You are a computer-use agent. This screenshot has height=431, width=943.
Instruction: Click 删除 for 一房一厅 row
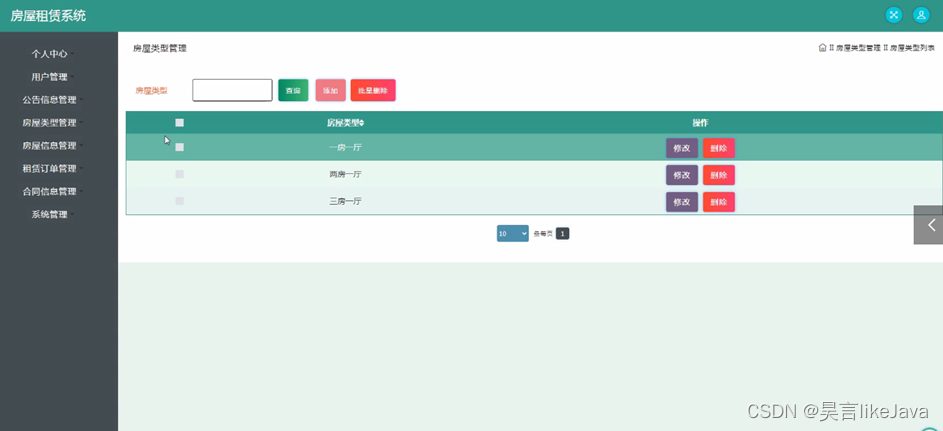tap(719, 148)
